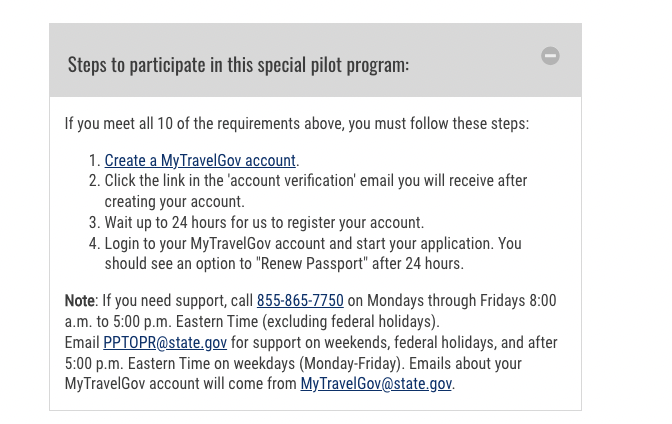Viewport: 672px width, 424px height.
Task: Click the 'Steps to participate' header title
Action: point(238,64)
